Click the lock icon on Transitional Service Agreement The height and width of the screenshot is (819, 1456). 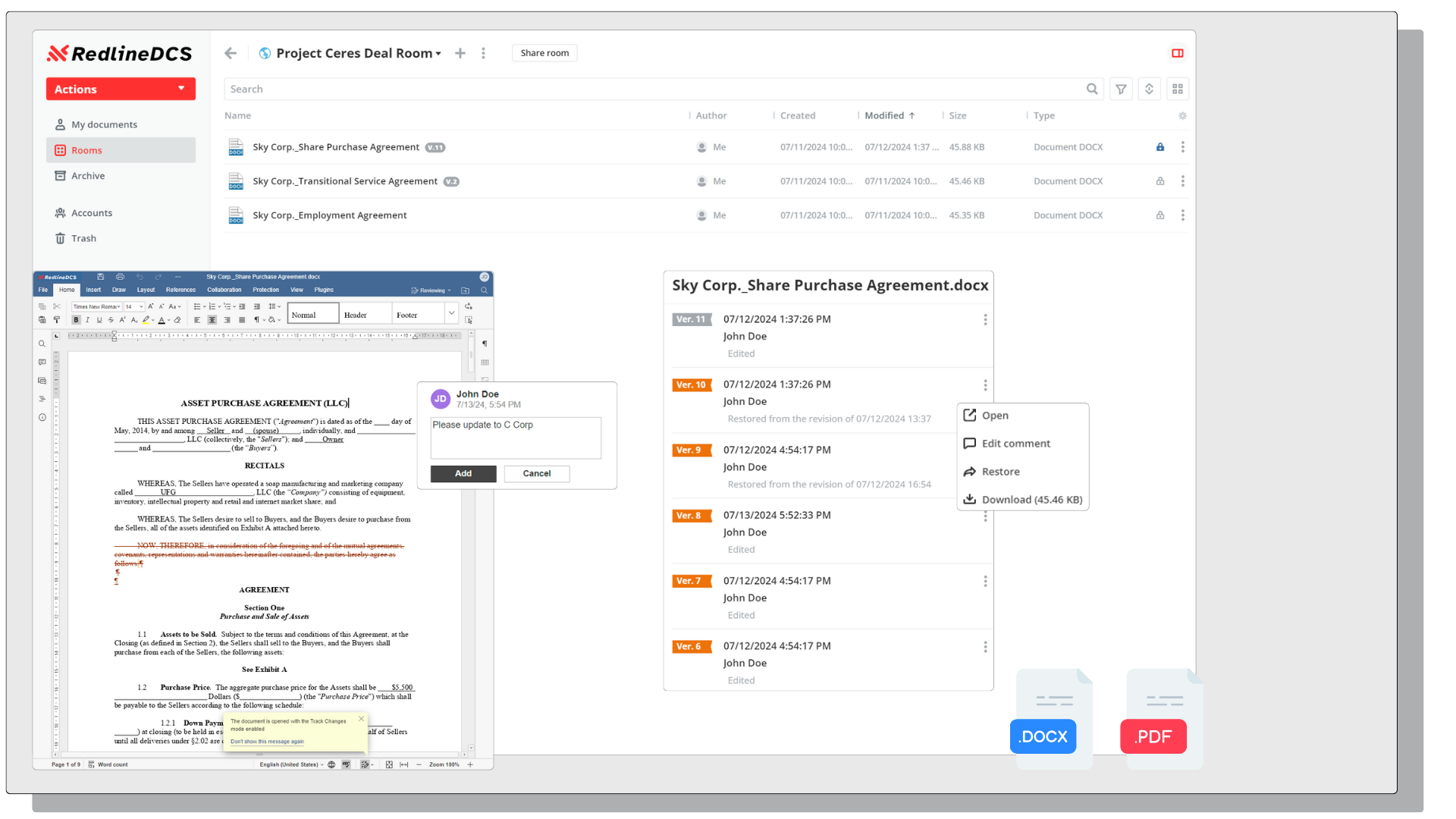coord(1159,180)
